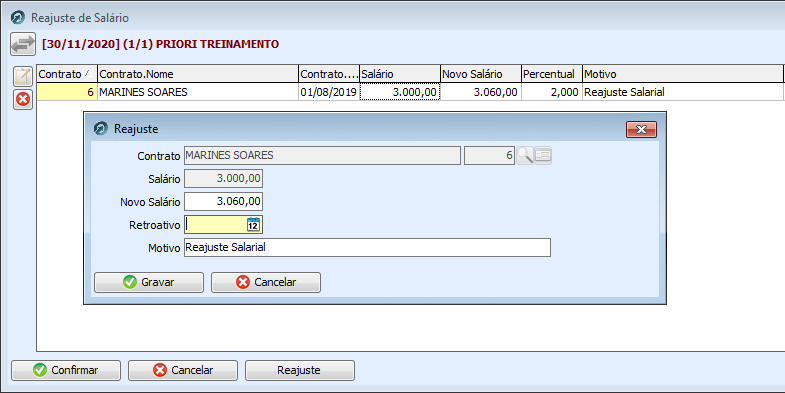Select the 3.060,00 new salary cell
Image resolution: width=785 pixels, height=393 pixels.
tap(481, 92)
